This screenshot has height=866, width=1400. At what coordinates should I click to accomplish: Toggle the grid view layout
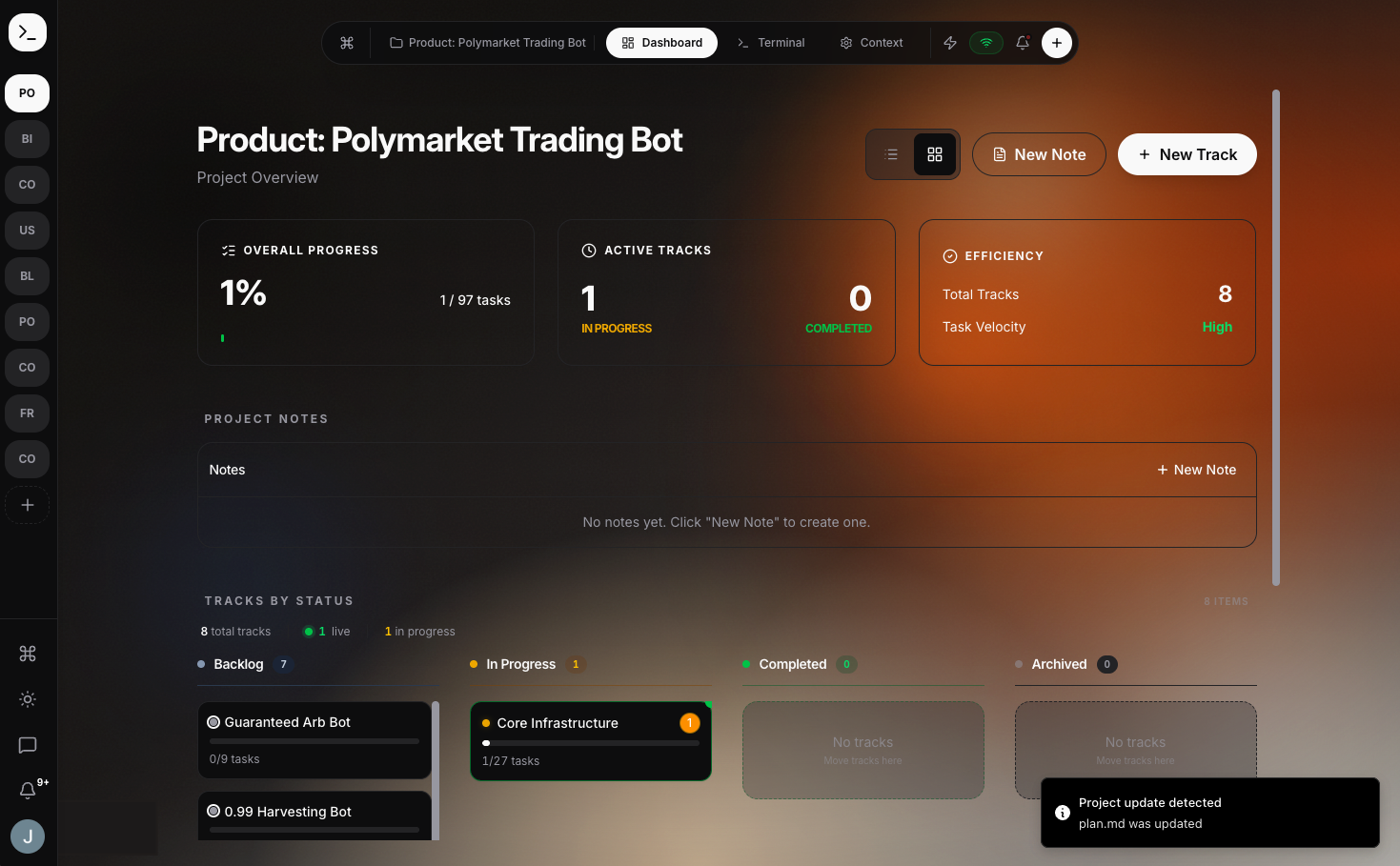tap(934, 153)
